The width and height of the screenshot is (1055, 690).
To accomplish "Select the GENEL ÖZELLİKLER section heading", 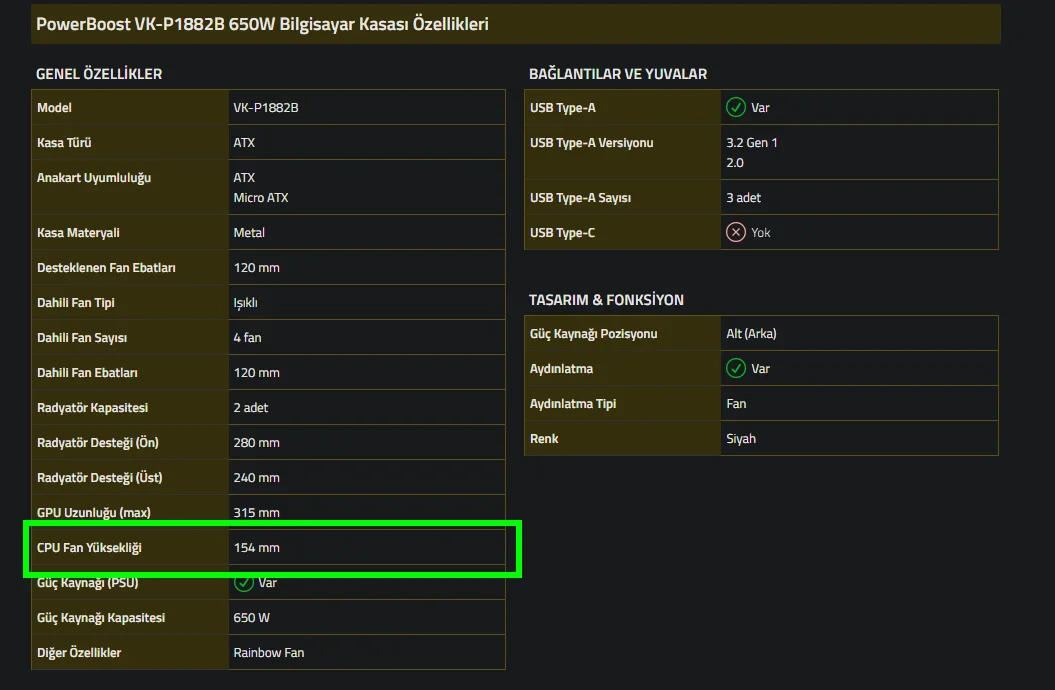I will click(x=99, y=74).
